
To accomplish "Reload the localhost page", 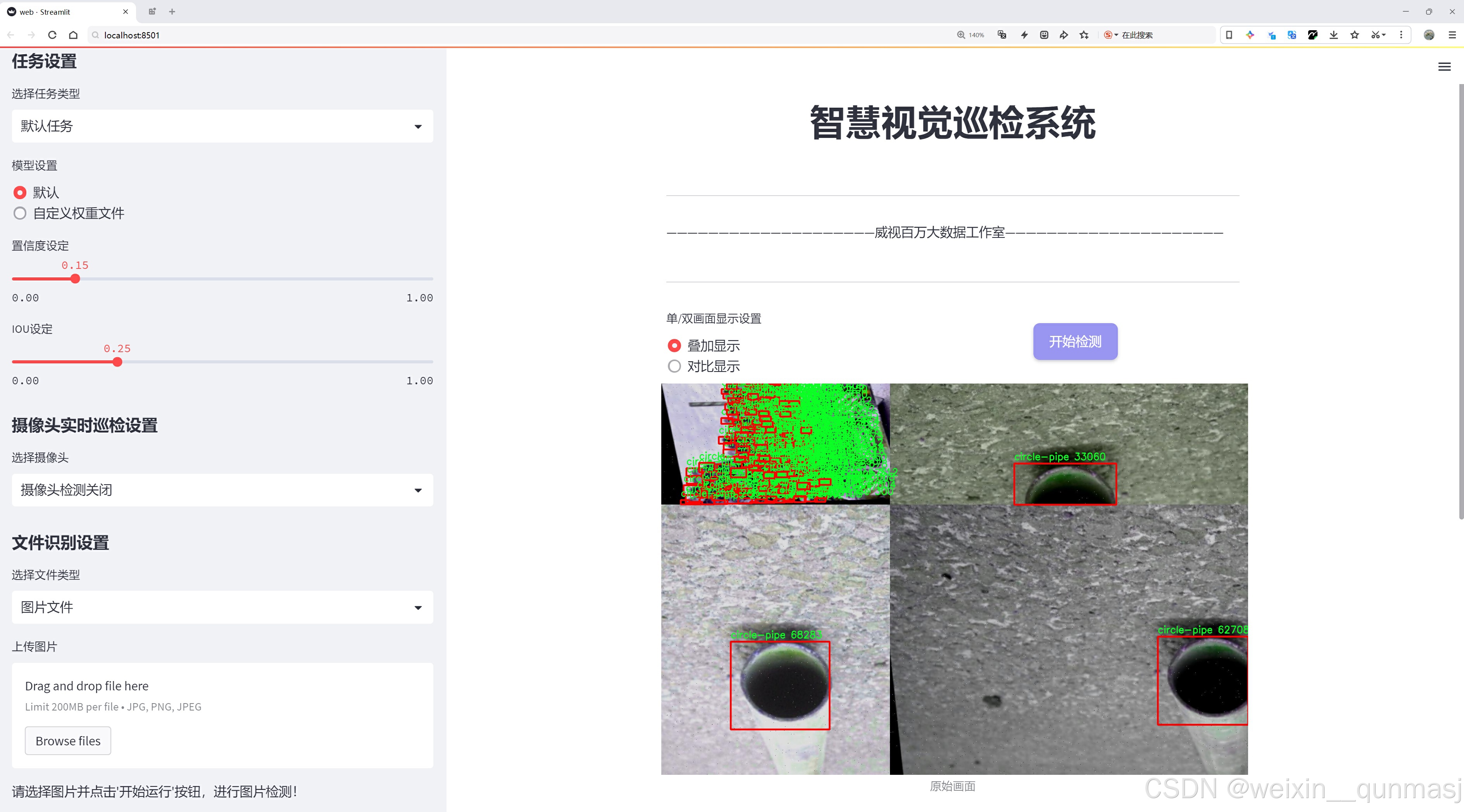I will point(52,35).
